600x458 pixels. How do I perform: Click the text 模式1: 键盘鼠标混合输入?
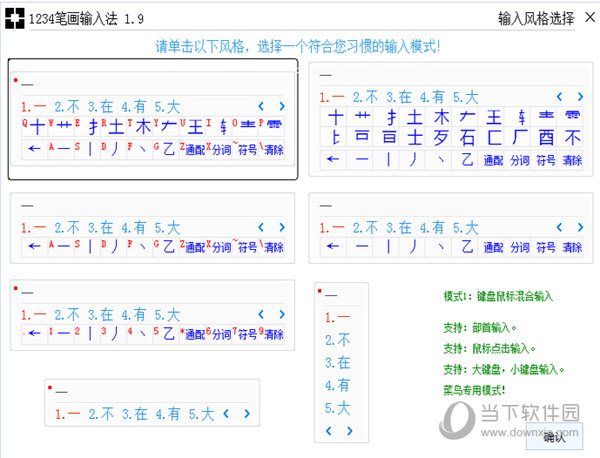click(x=498, y=296)
